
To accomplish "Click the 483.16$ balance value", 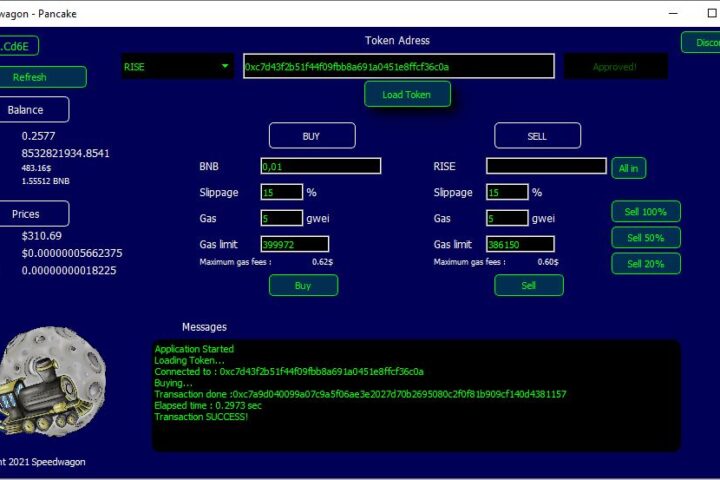I will (36, 168).
